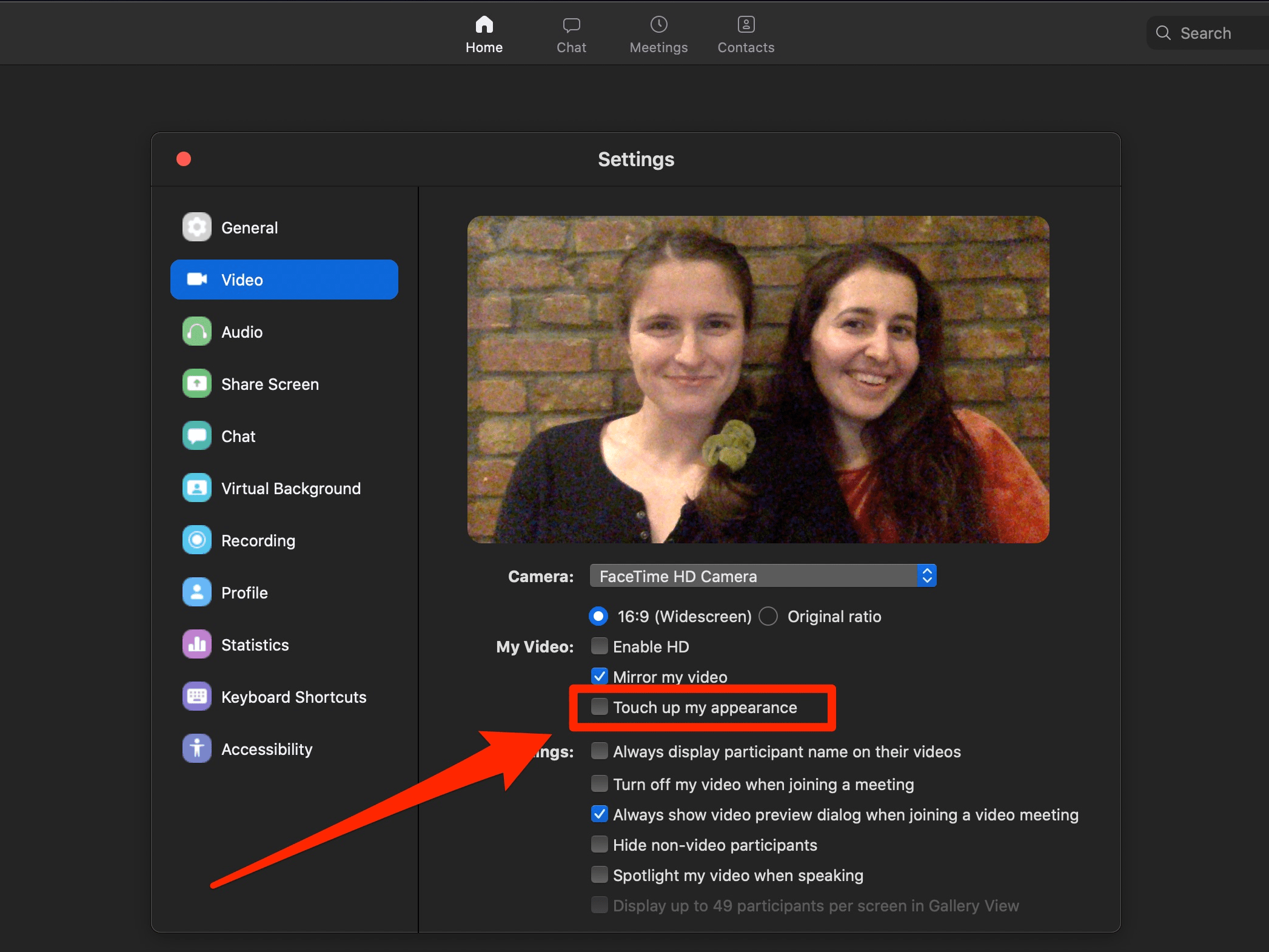Close Settings with the red button
Viewport: 1269px width, 952px height.
click(184, 159)
